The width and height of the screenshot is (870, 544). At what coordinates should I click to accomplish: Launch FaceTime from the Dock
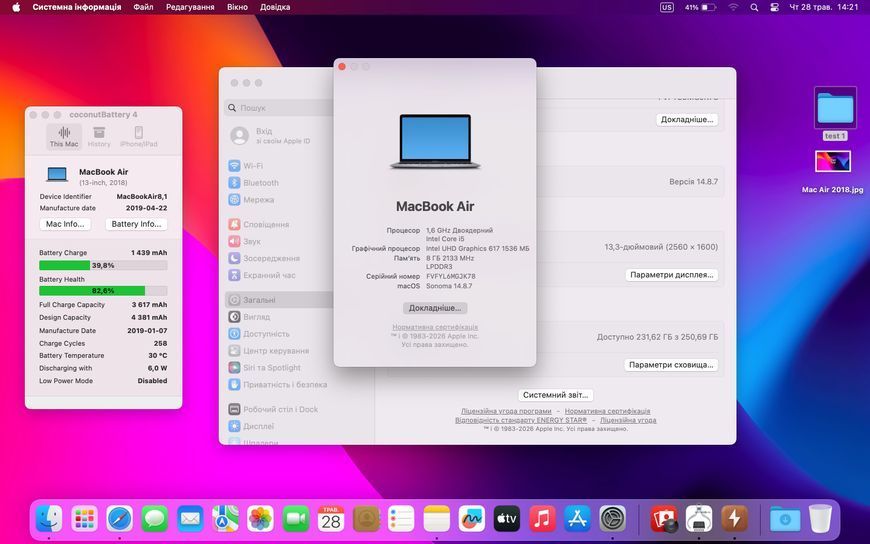(296, 519)
